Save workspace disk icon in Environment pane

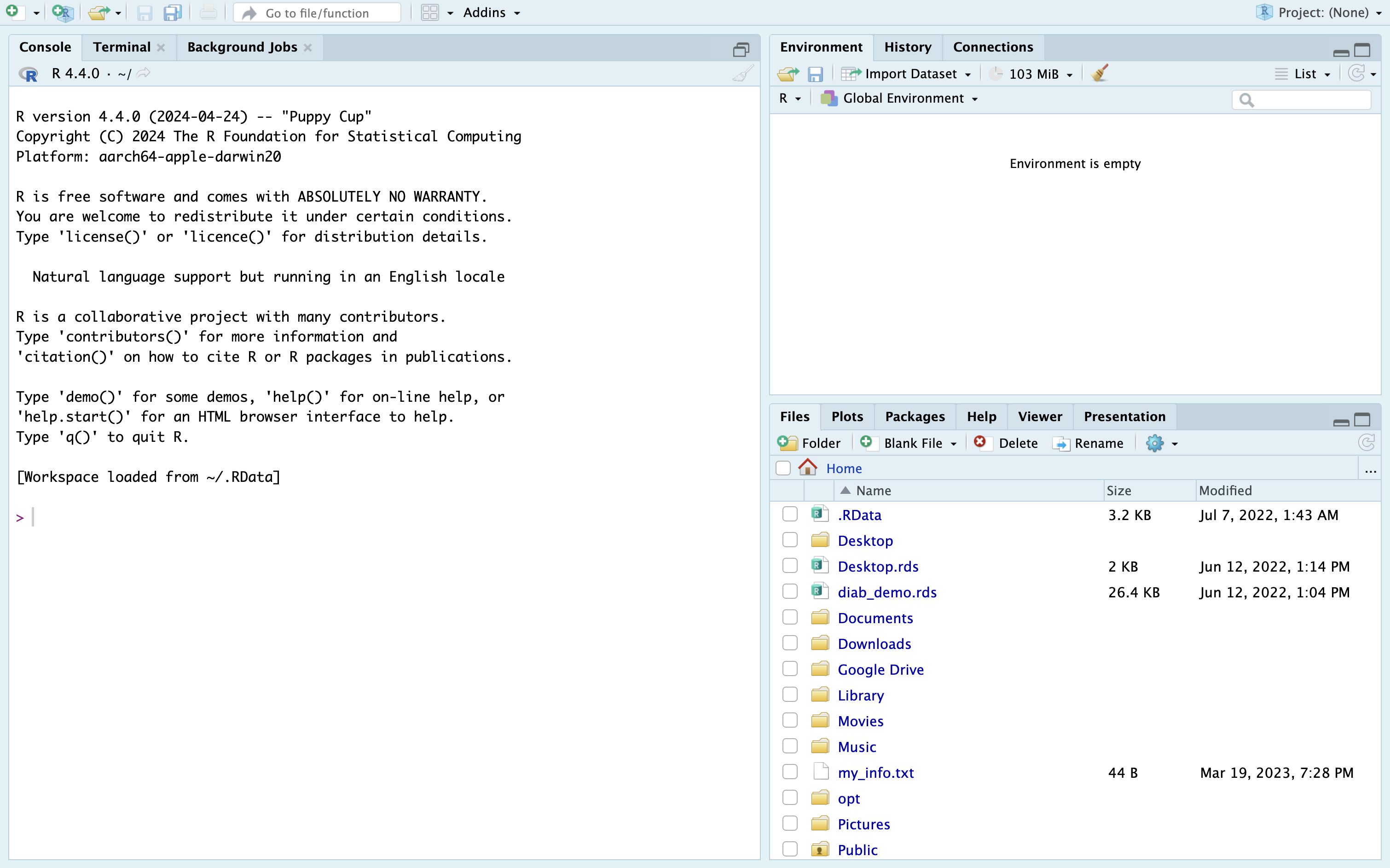815,74
